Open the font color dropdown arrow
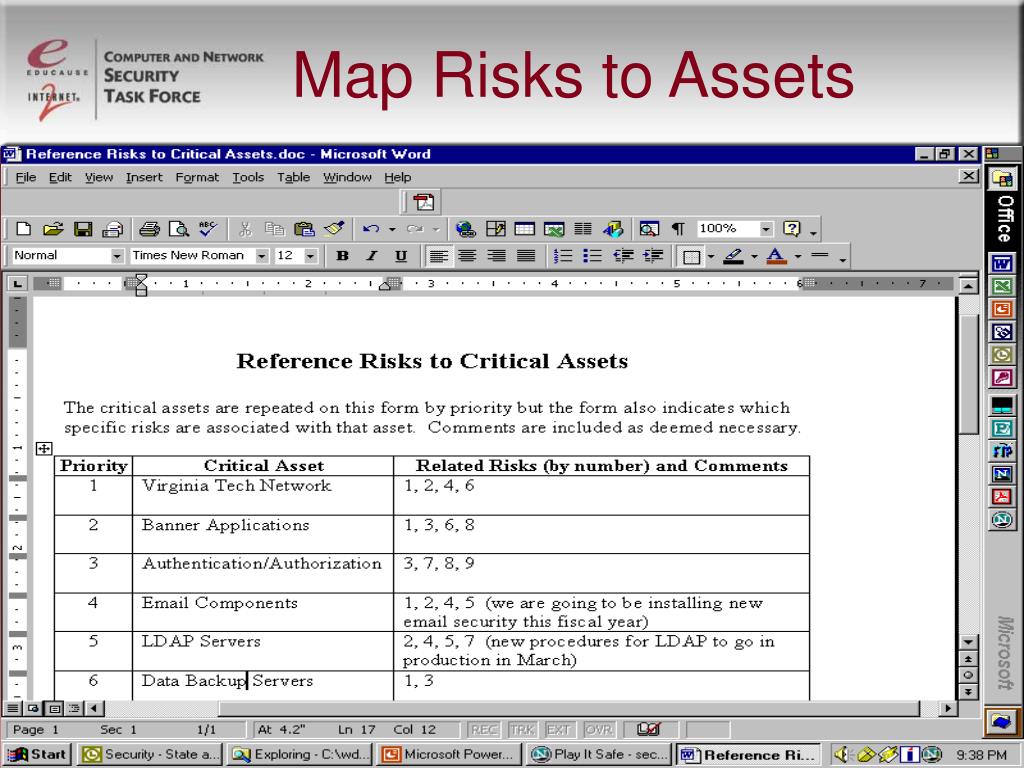 pyautogui.click(x=797, y=256)
